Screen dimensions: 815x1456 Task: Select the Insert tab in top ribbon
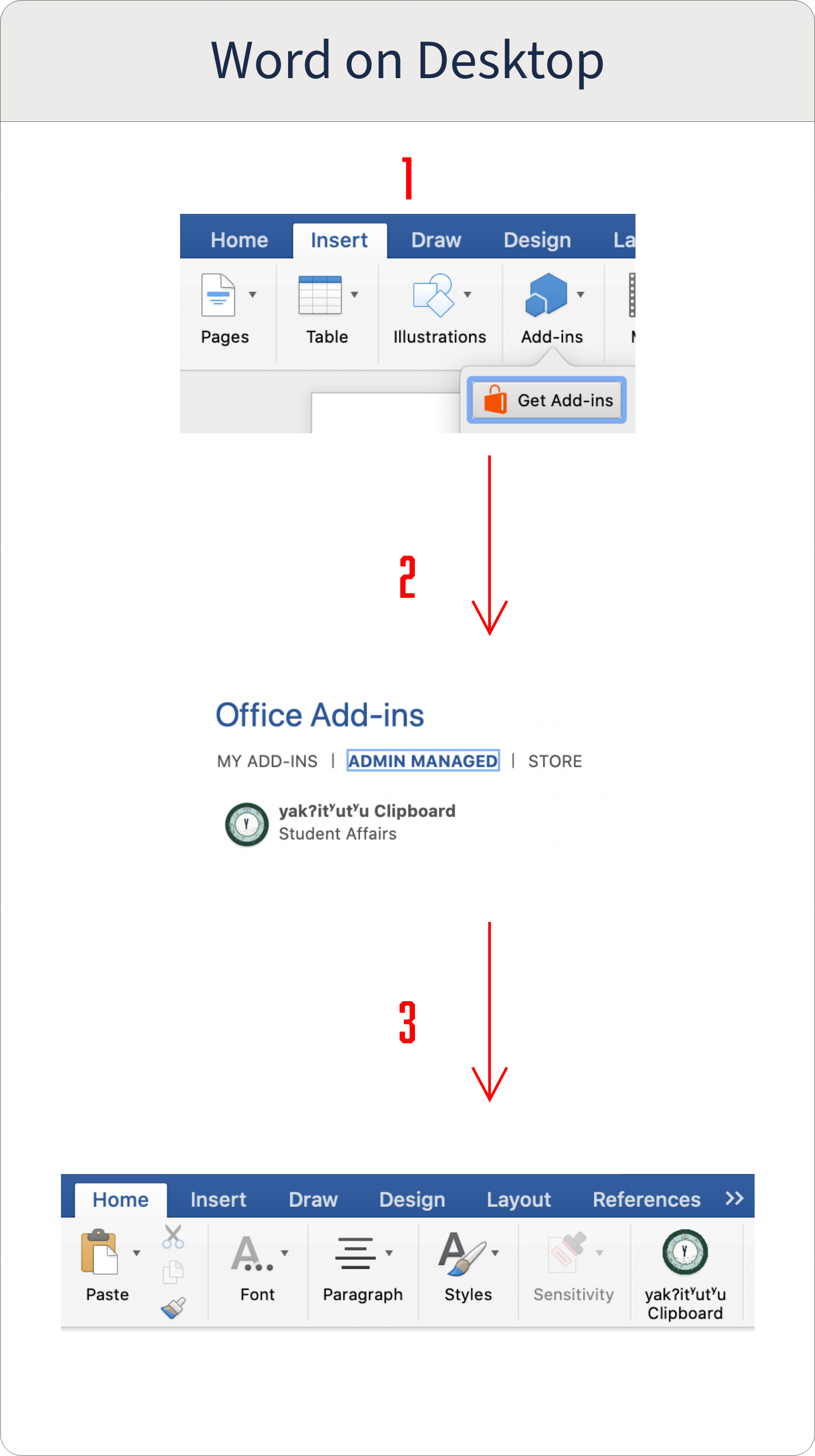339,240
